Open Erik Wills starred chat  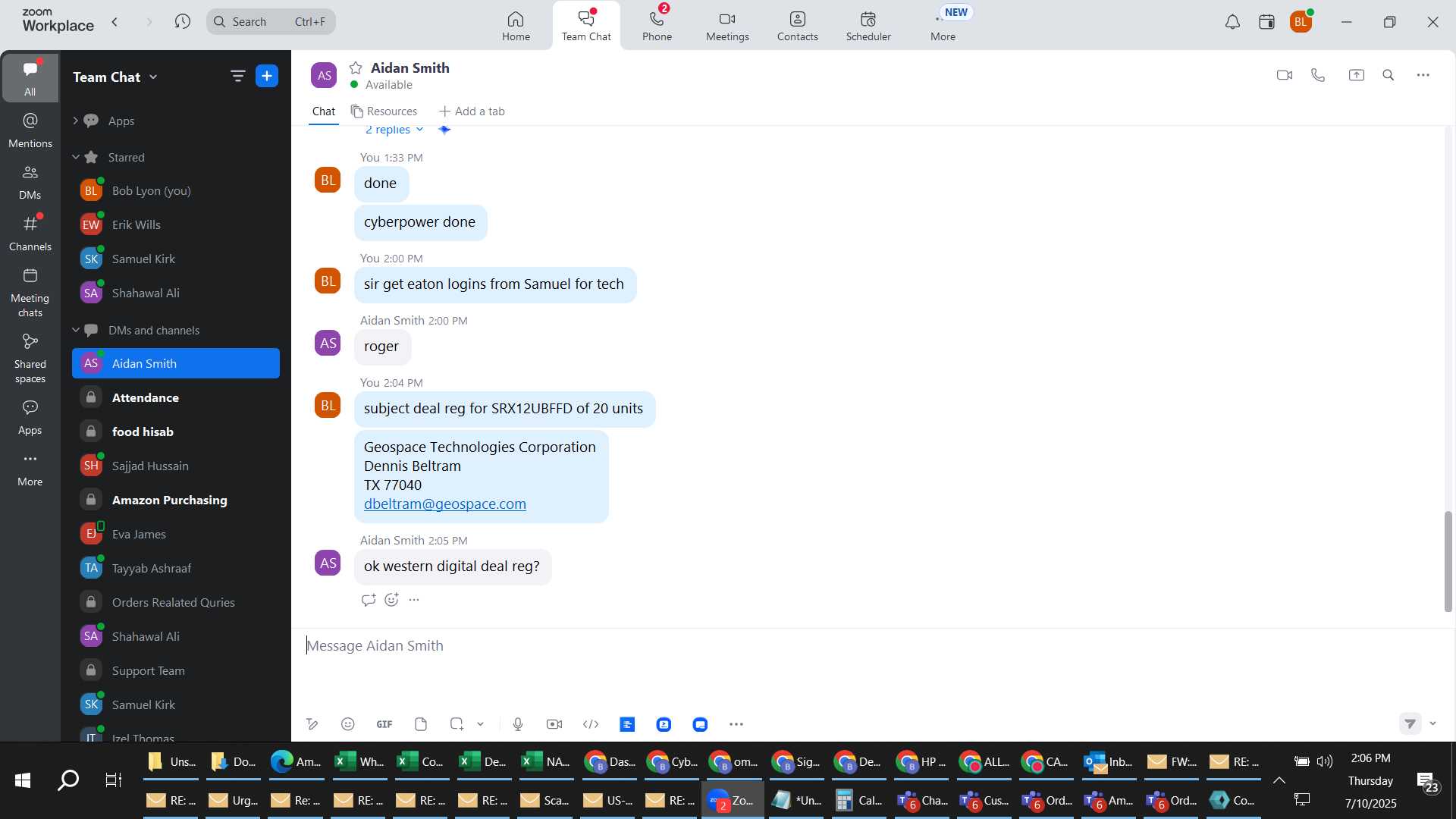(175, 224)
